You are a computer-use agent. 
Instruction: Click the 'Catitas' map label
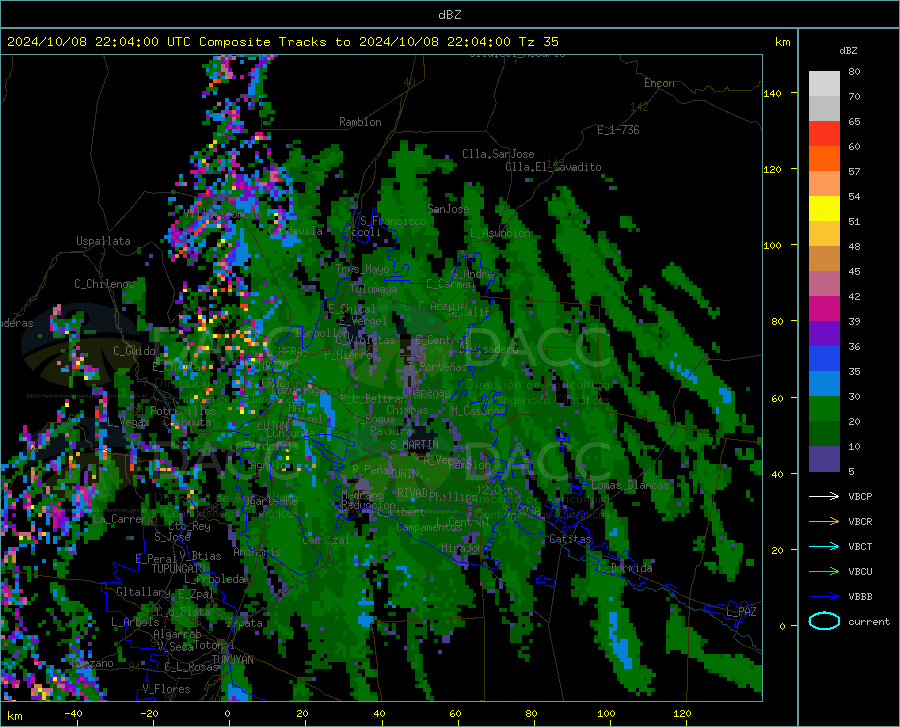[x=570, y=539]
